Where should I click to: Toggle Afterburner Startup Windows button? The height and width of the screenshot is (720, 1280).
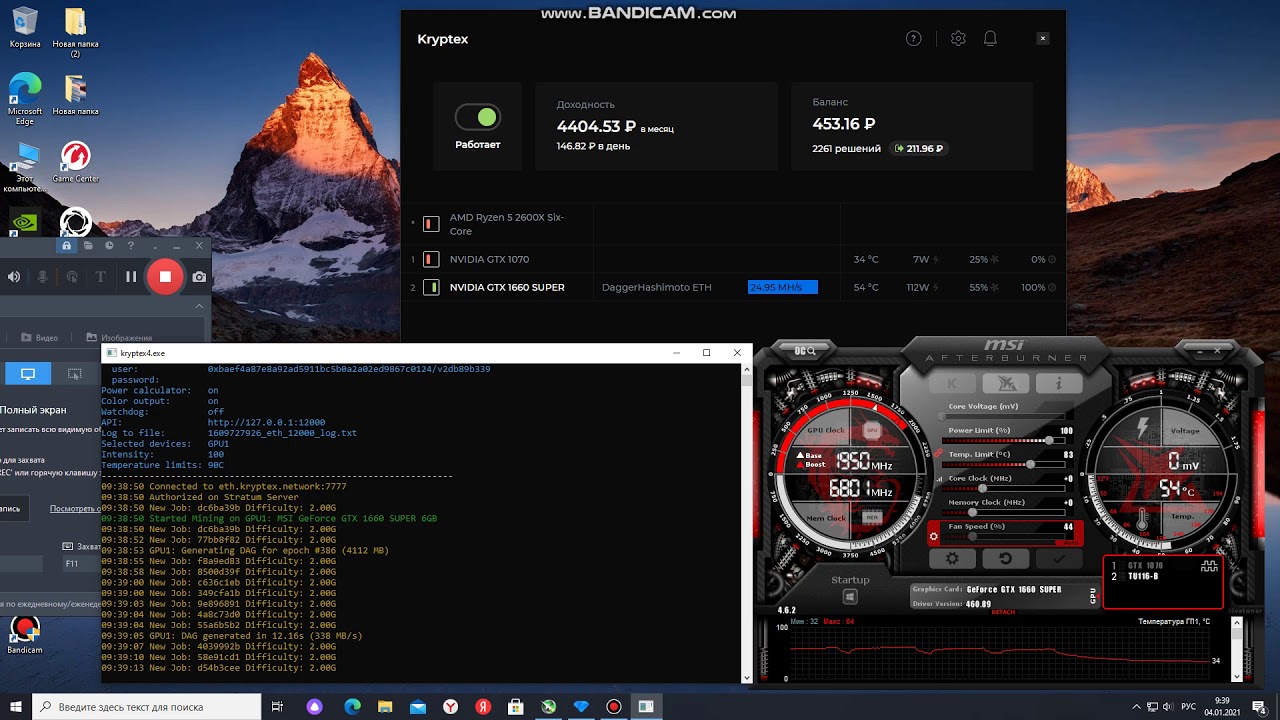(850, 597)
